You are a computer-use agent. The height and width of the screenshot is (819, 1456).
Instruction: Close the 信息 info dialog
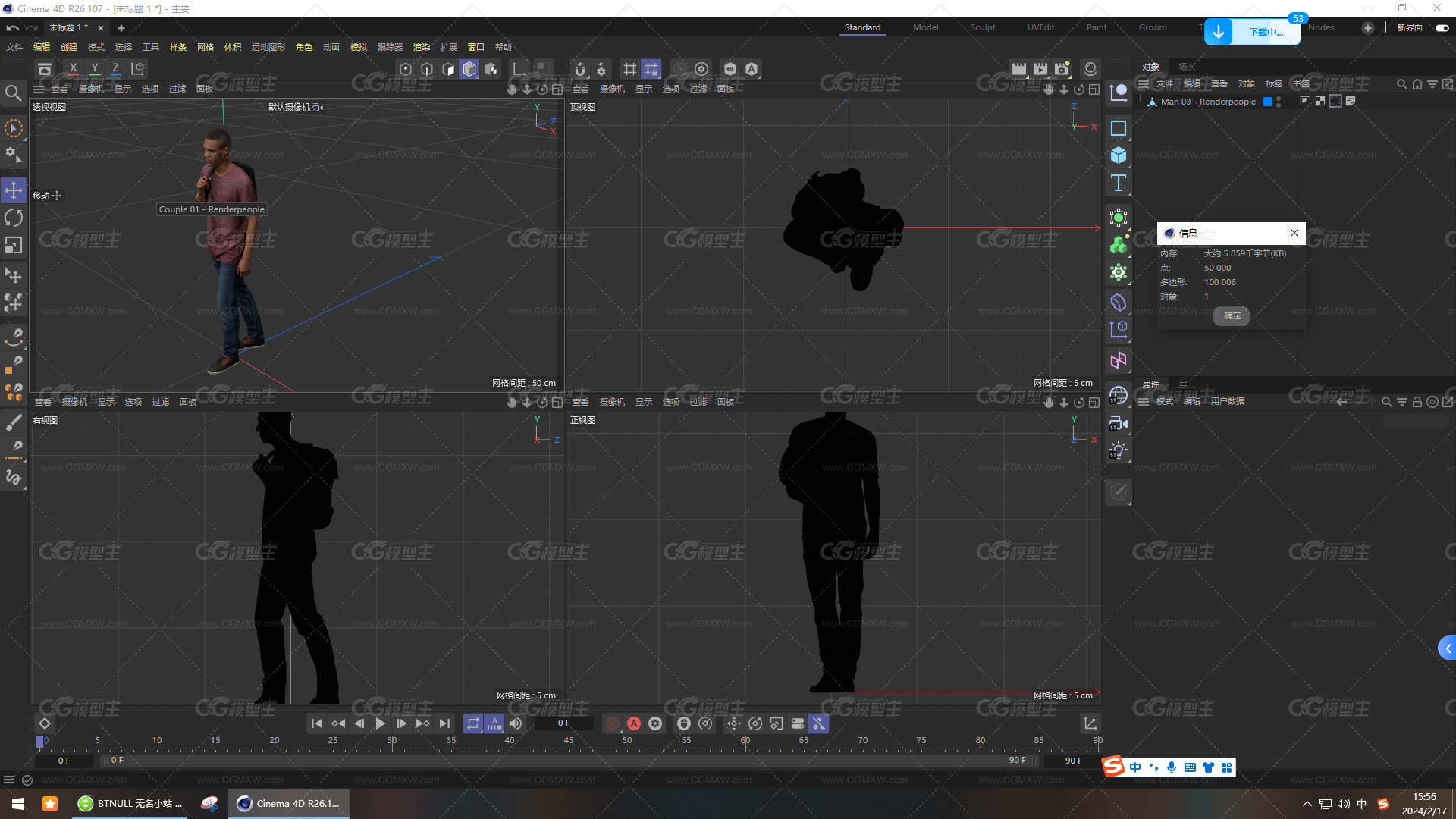[1294, 233]
